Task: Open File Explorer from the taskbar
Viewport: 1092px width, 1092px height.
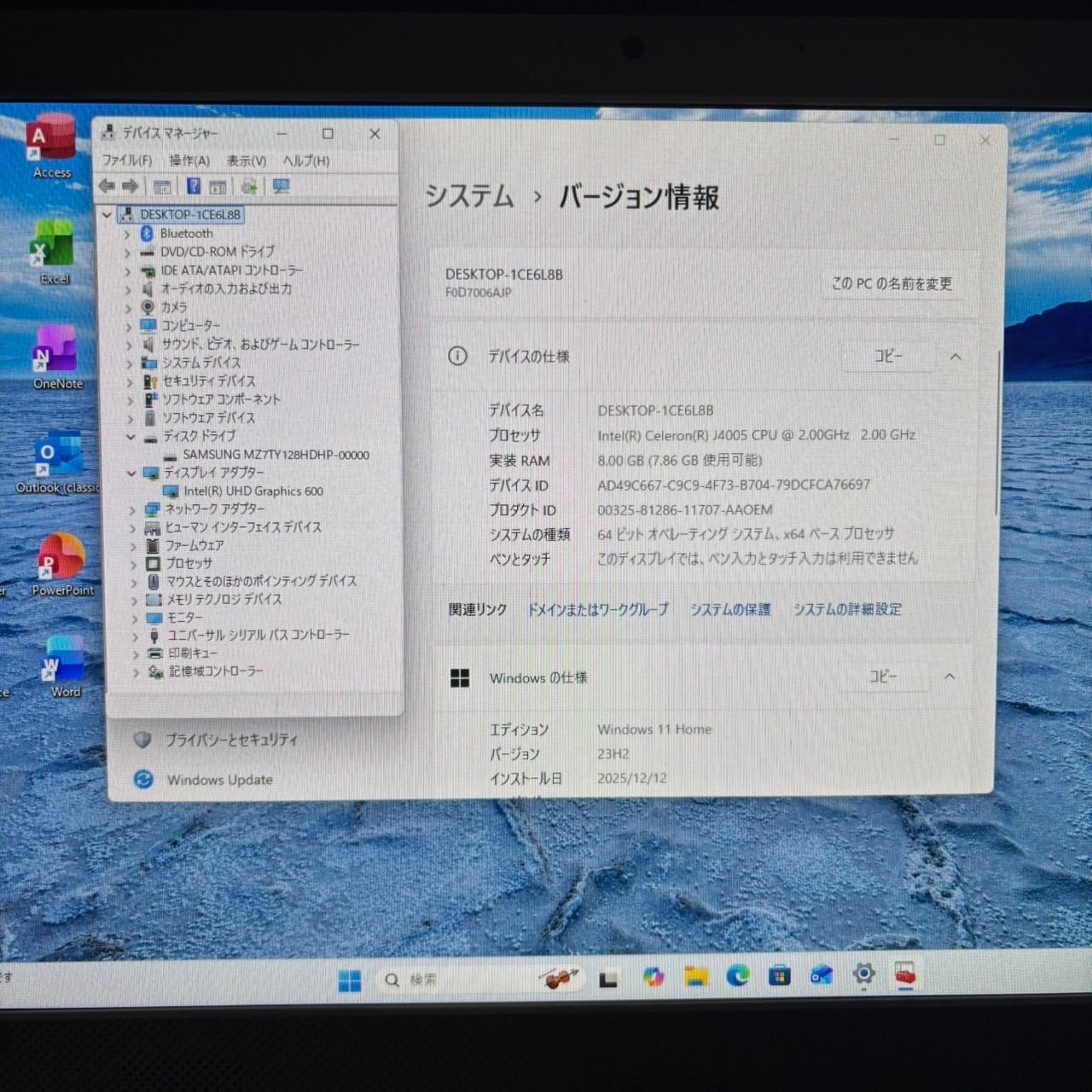Action: 696,977
